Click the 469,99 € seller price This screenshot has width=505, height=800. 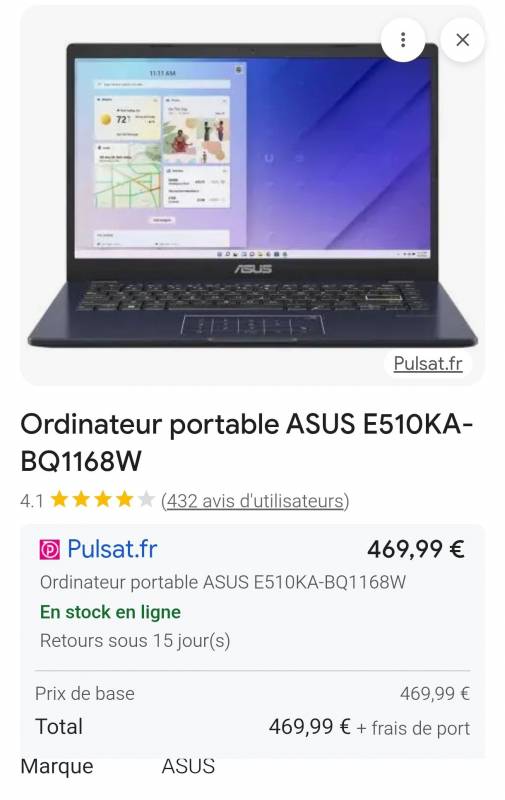tap(416, 549)
